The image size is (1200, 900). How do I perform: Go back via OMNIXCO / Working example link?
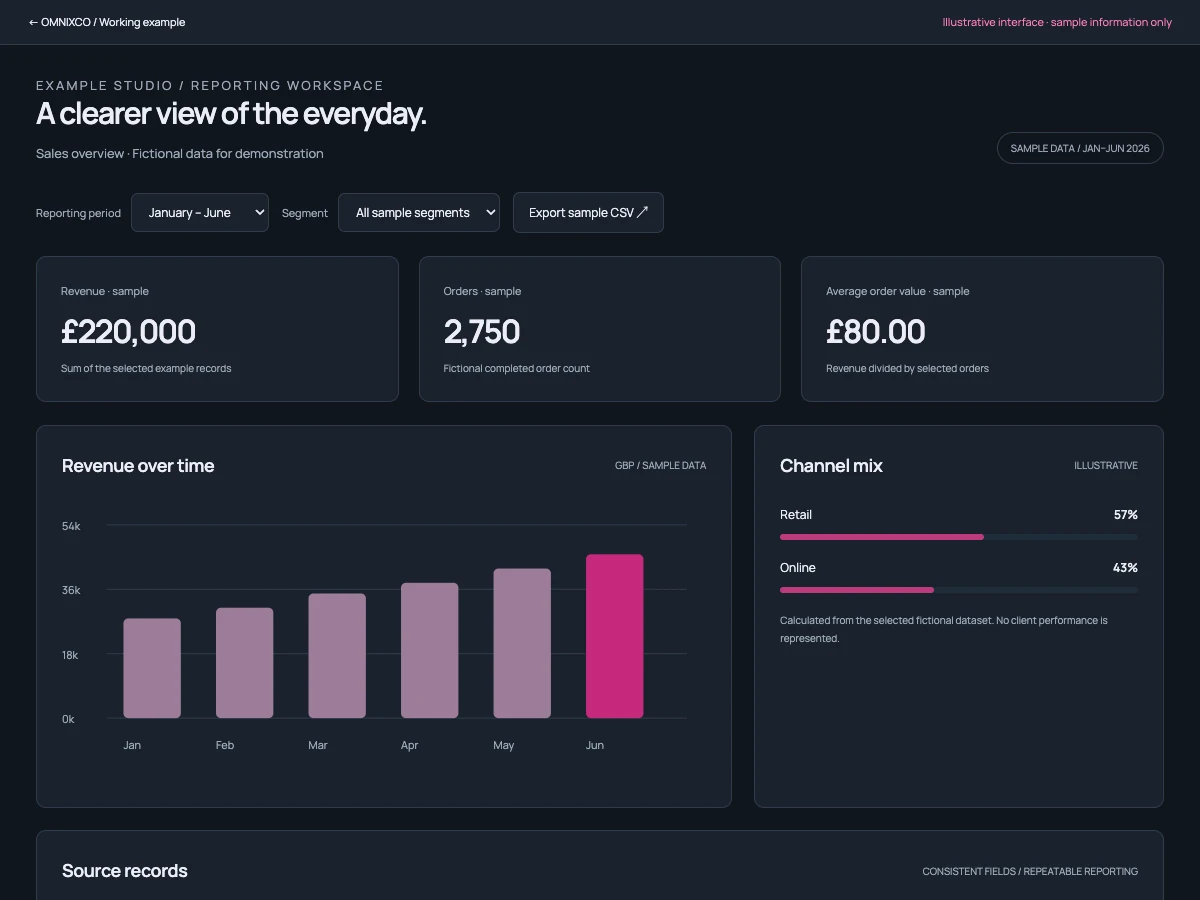[107, 22]
